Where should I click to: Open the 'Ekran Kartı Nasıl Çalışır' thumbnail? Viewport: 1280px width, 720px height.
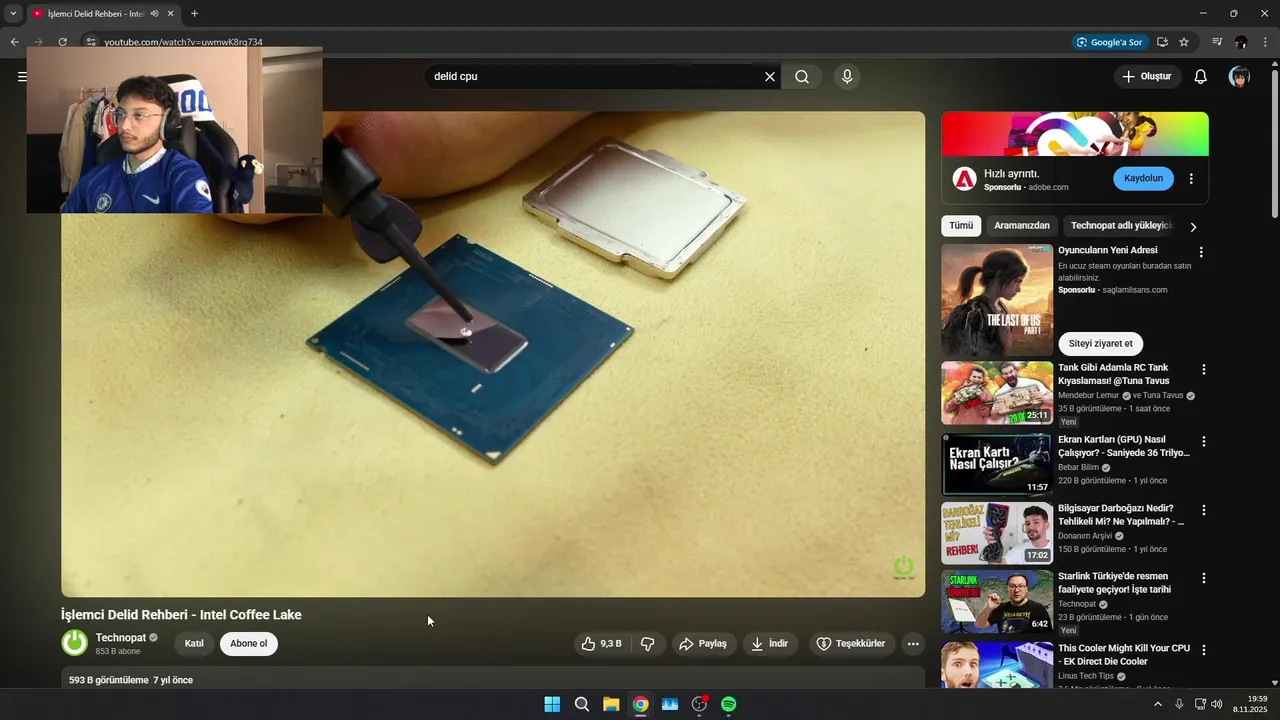[997, 465]
